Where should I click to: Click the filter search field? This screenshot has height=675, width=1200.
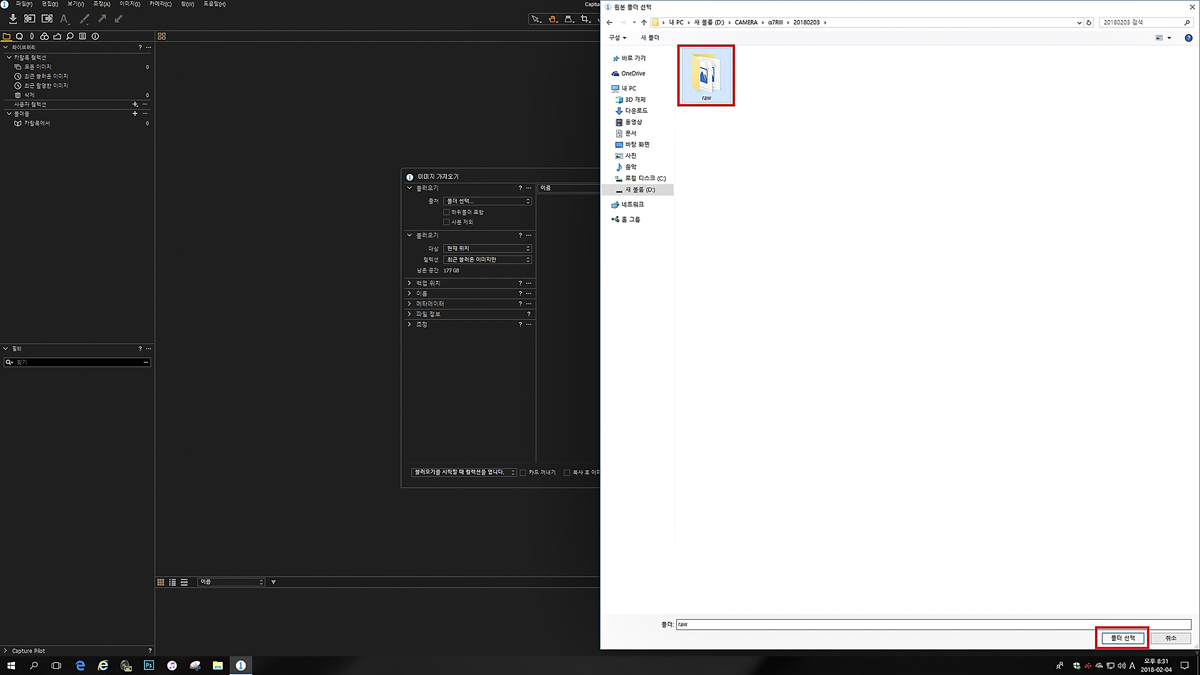[77, 362]
